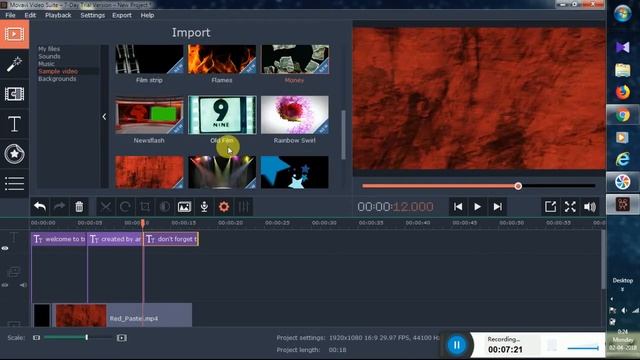Open the Stickers star tab
This screenshot has height=360, width=640.
pyautogui.click(x=14, y=153)
